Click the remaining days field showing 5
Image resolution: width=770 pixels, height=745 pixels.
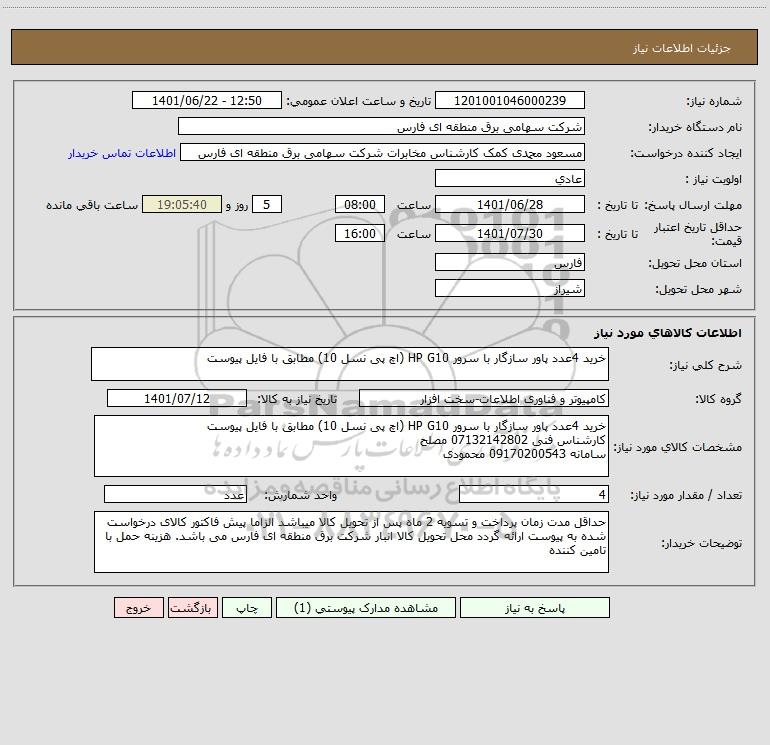point(267,204)
